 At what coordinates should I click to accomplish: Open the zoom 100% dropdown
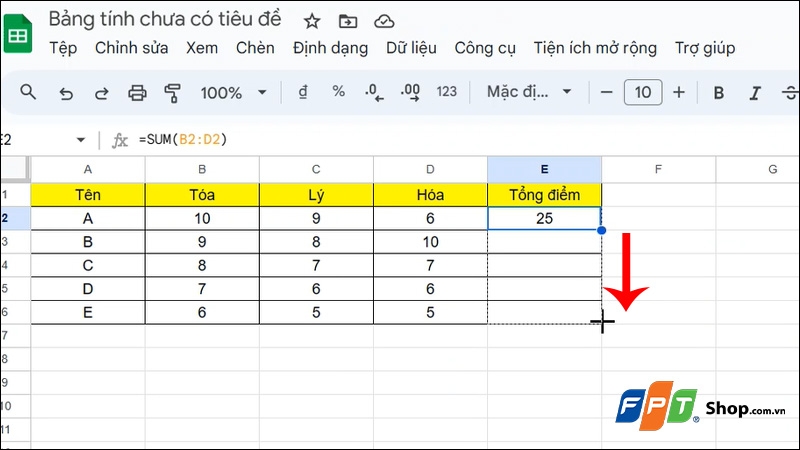[x=234, y=93]
